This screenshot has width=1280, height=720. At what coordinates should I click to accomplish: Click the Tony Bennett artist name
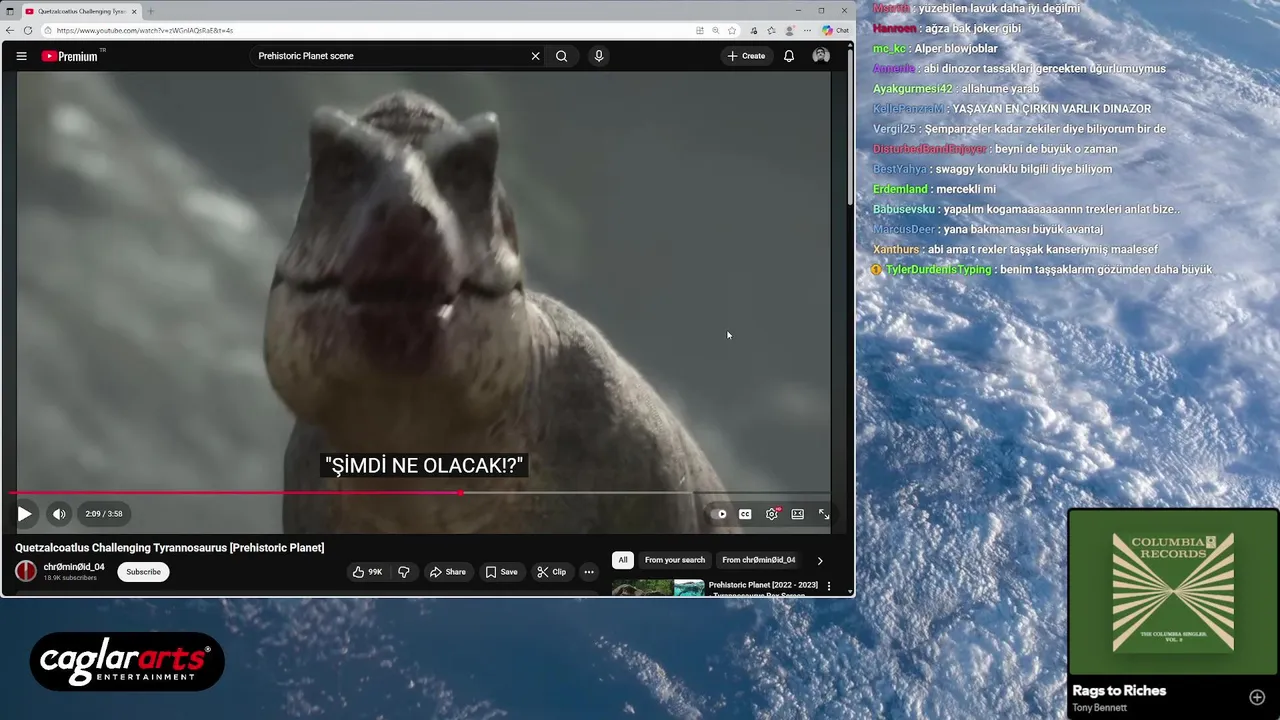click(1099, 708)
